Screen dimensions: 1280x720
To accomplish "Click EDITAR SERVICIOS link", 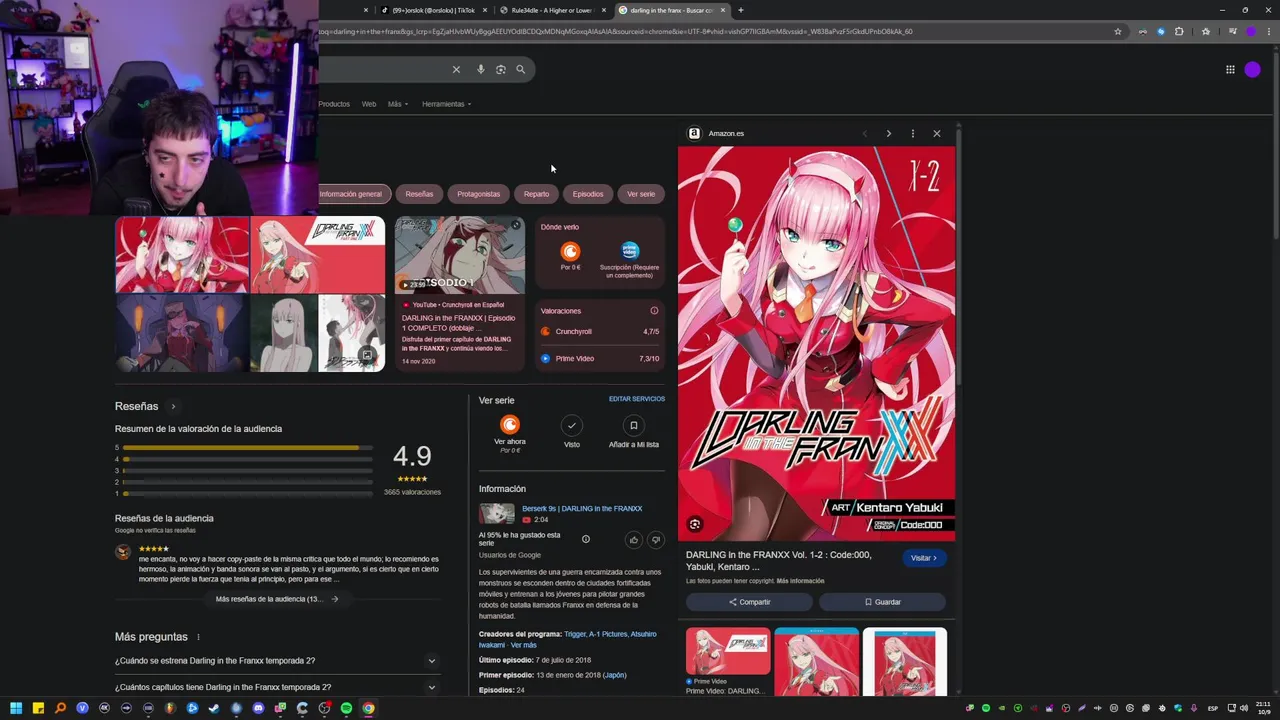I will 637,399.
